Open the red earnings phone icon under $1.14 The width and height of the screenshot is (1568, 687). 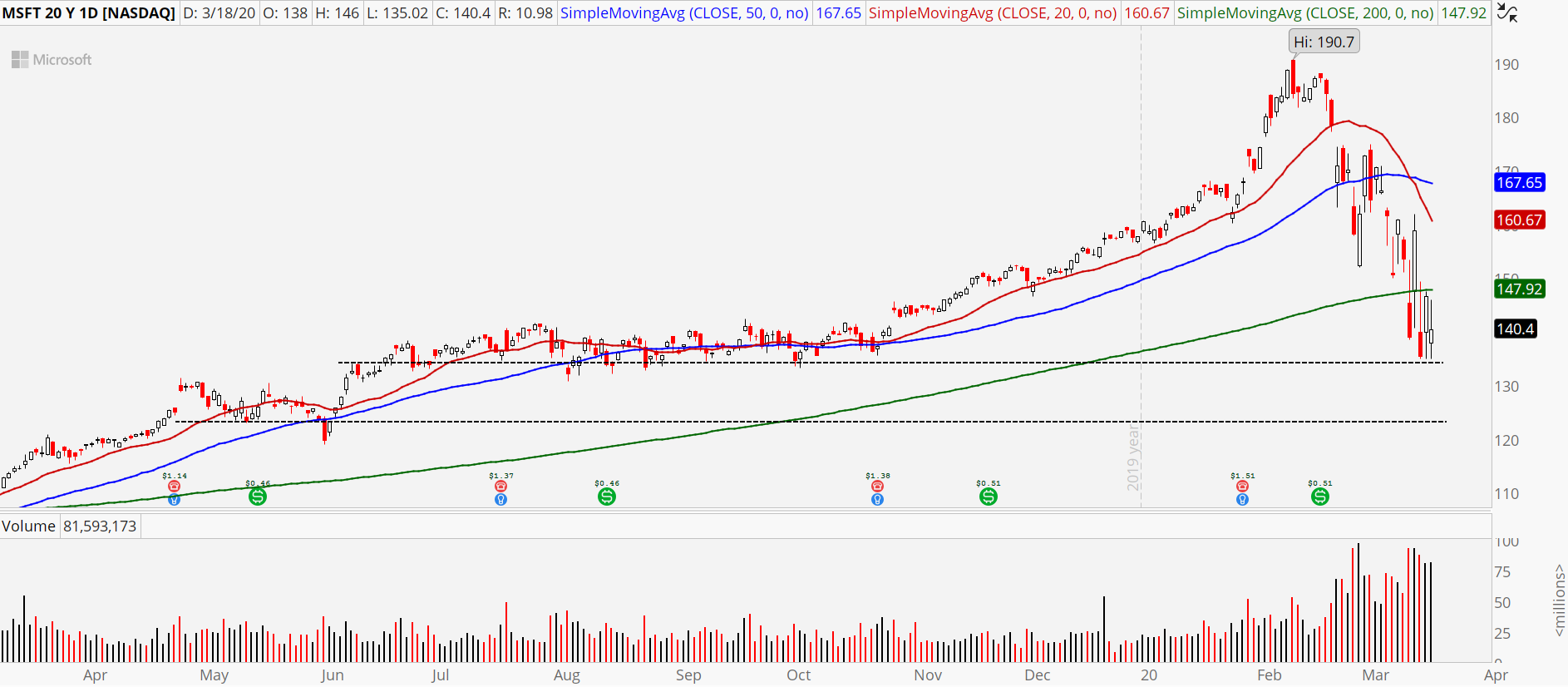pos(174,487)
